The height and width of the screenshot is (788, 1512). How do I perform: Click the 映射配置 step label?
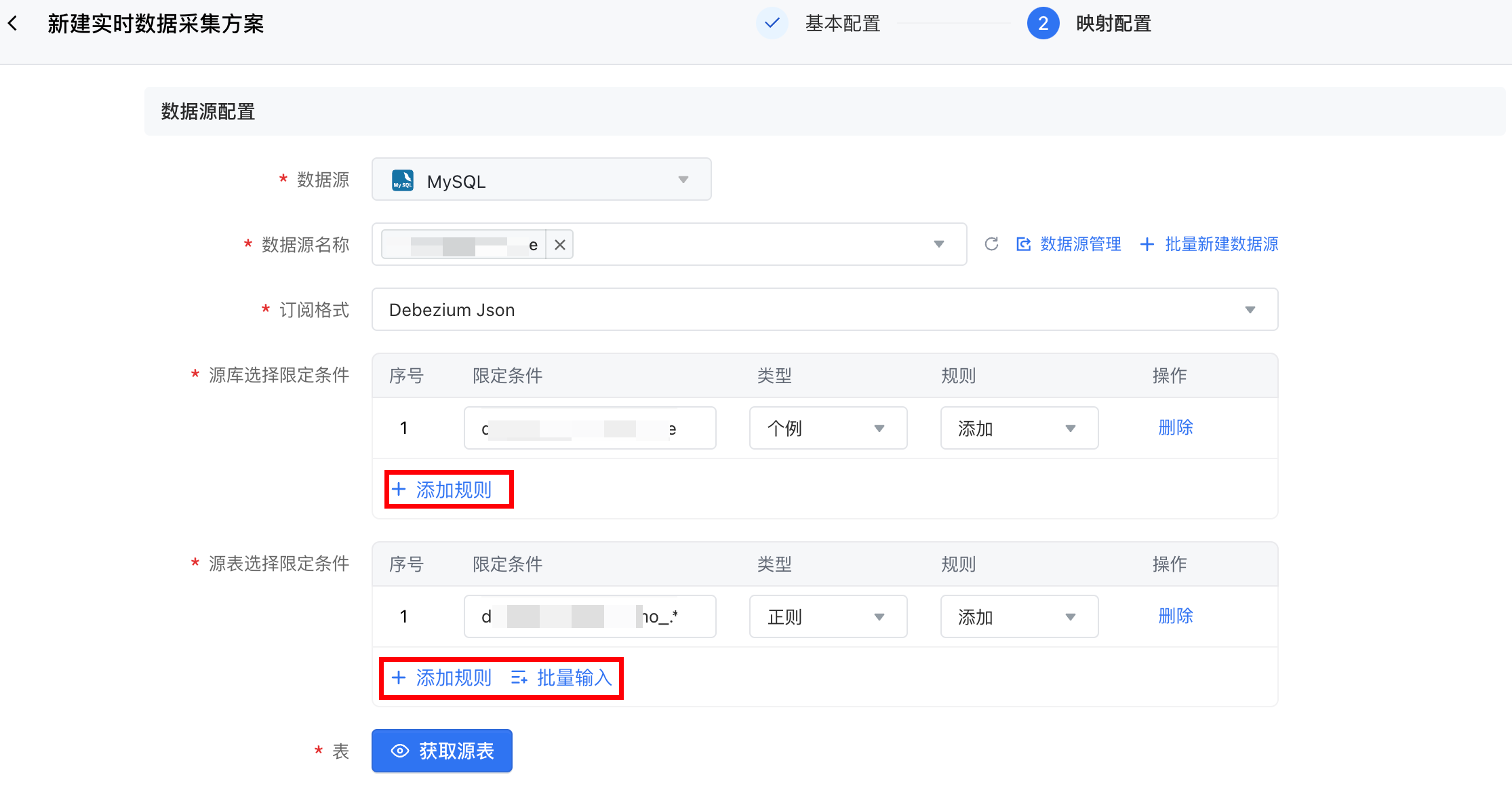point(1114,24)
